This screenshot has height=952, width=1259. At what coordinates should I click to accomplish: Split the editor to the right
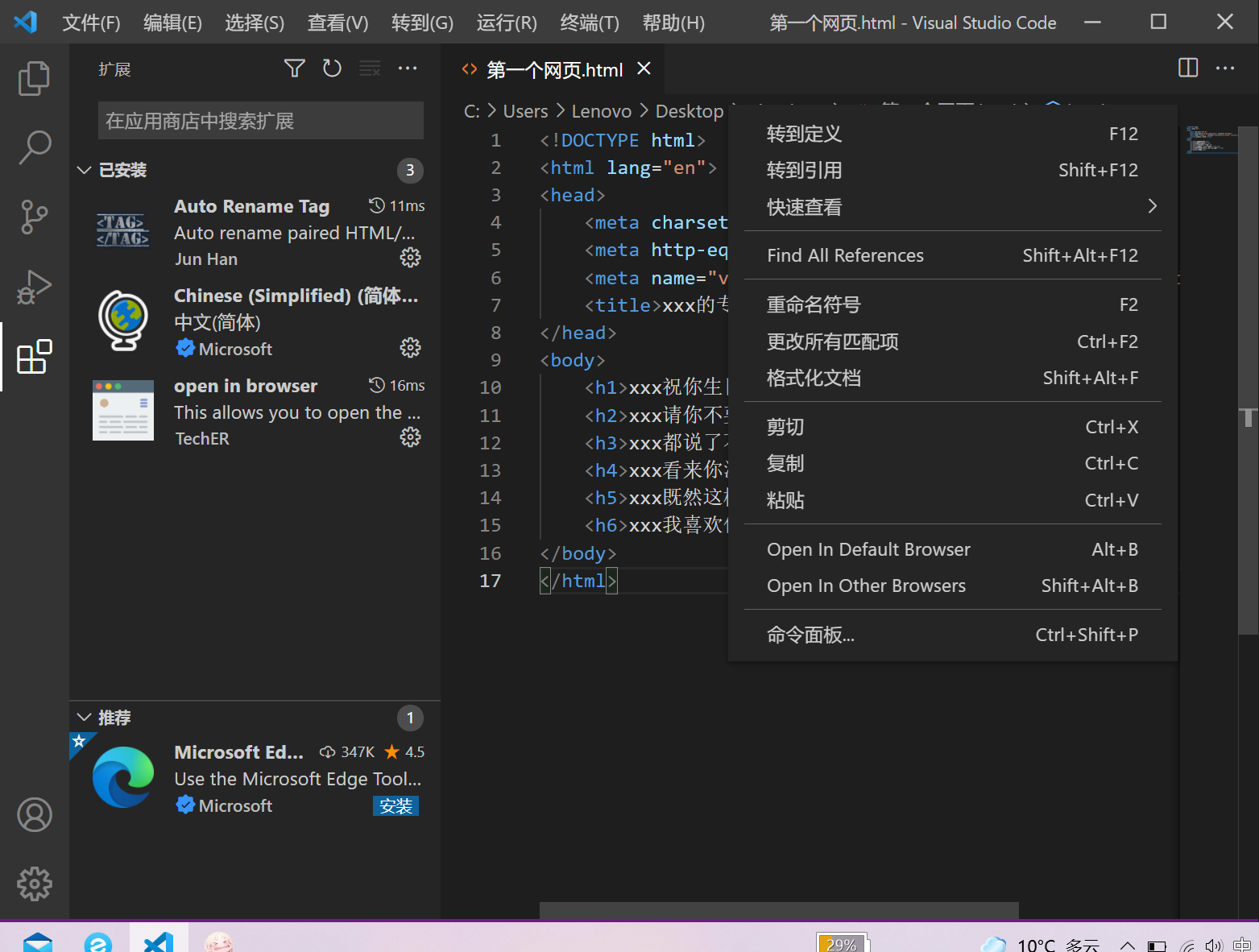click(x=1188, y=68)
